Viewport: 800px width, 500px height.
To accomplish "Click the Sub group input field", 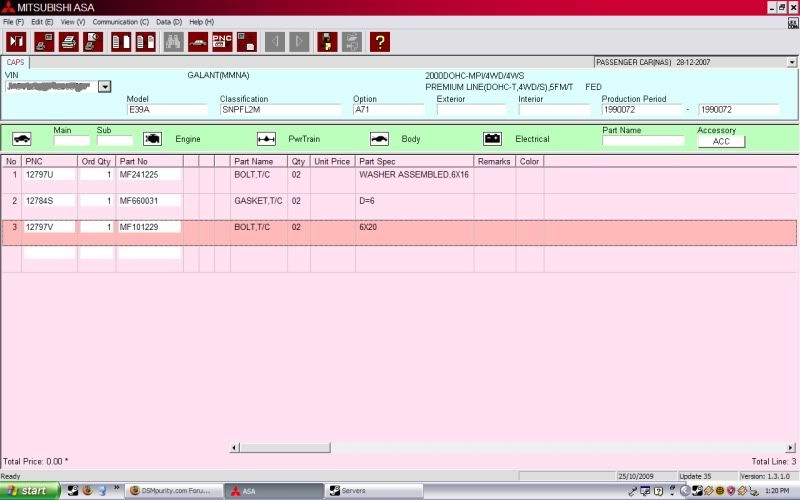I will pos(115,141).
